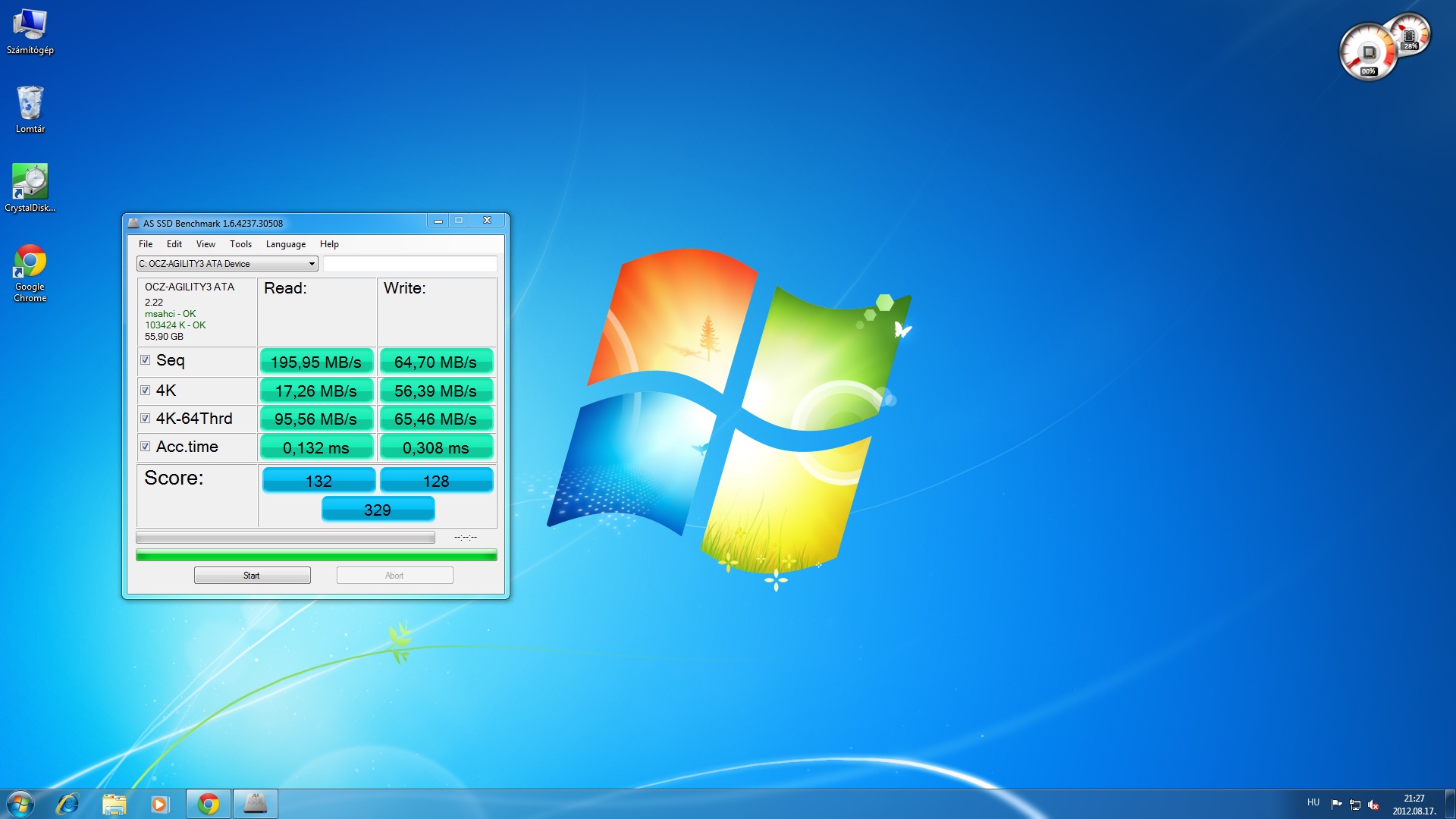The height and width of the screenshot is (819, 1456).
Task: Open Windows Media Player taskbar icon
Action: click(159, 804)
